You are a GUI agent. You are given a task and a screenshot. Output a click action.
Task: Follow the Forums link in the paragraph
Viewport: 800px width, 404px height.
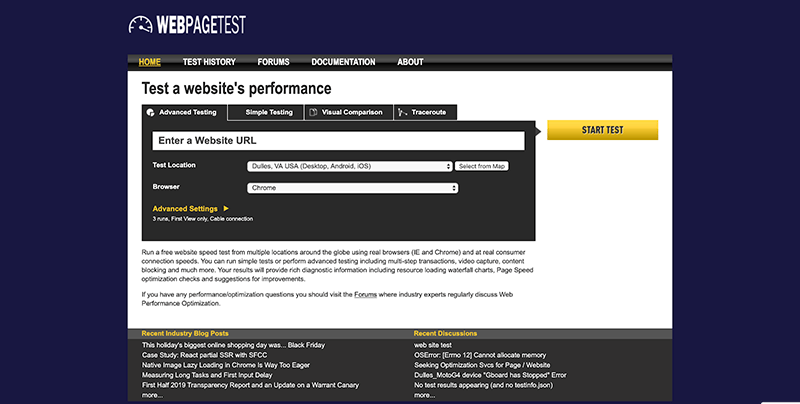[x=365, y=295]
